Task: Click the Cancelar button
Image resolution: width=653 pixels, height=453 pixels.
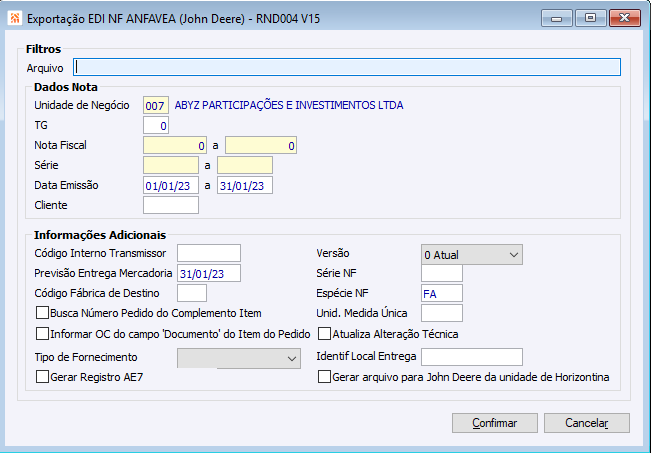Action: 587,423
